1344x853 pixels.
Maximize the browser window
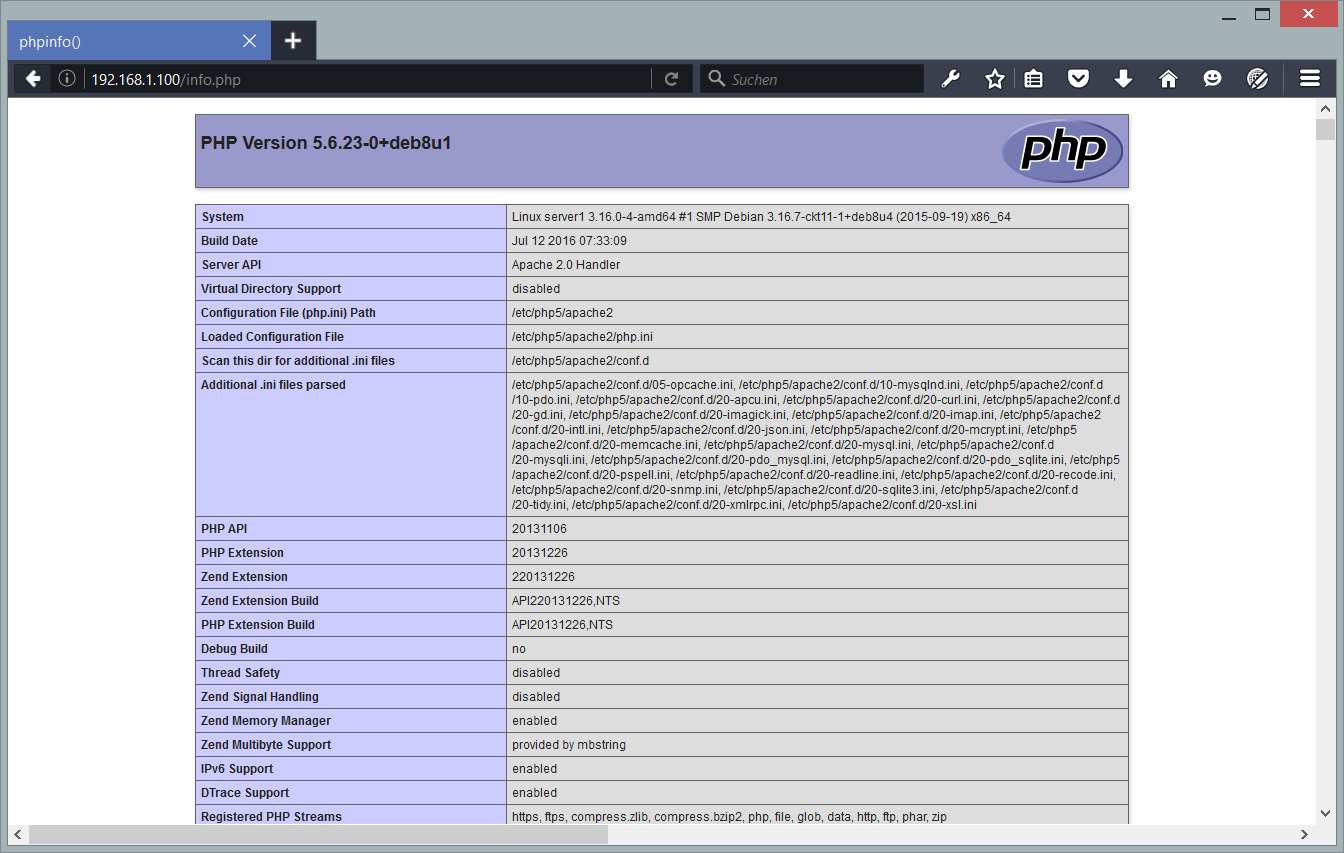[1263, 14]
